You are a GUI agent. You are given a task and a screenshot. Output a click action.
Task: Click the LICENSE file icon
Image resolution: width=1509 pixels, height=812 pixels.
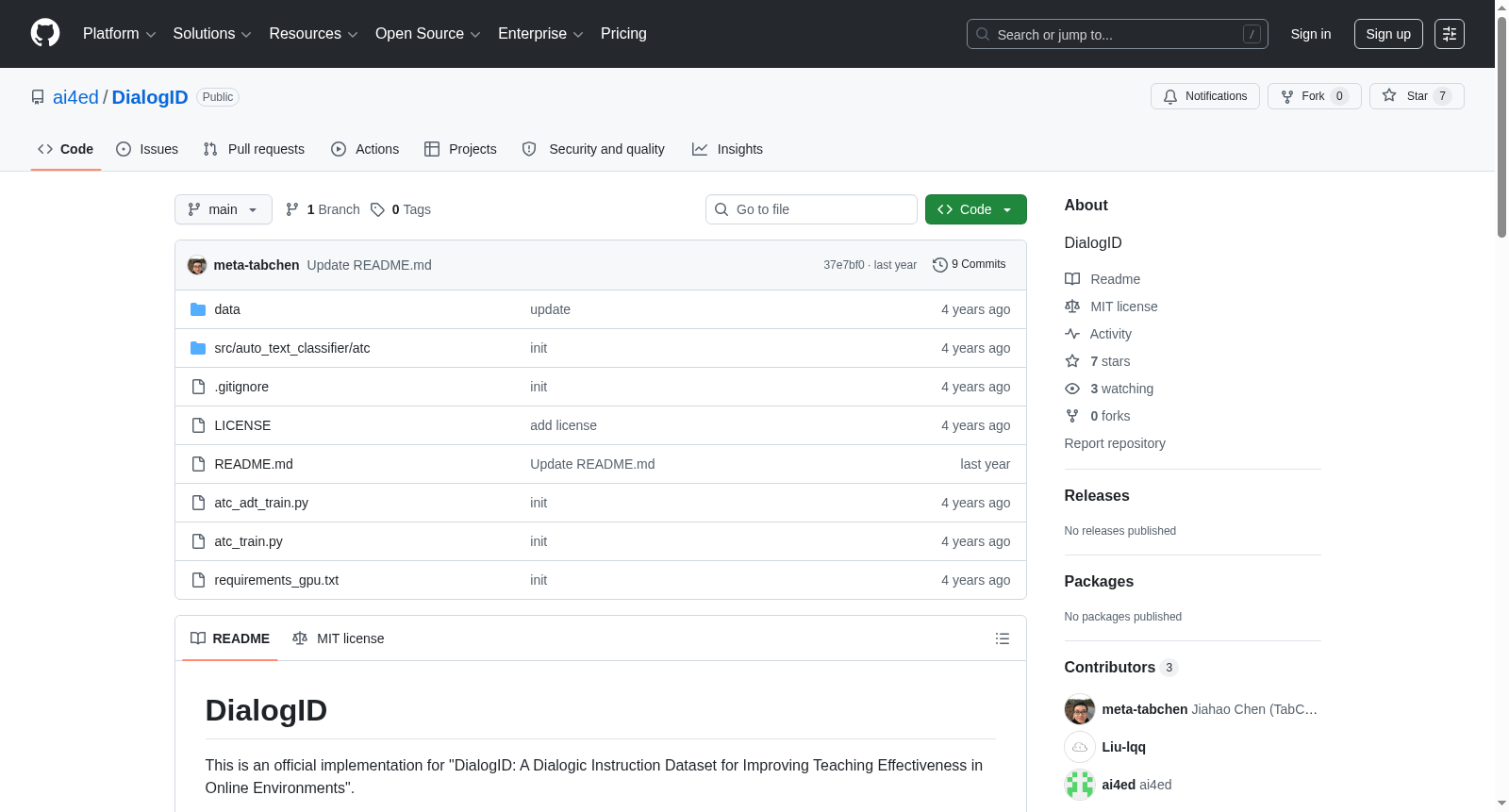(198, 425)
